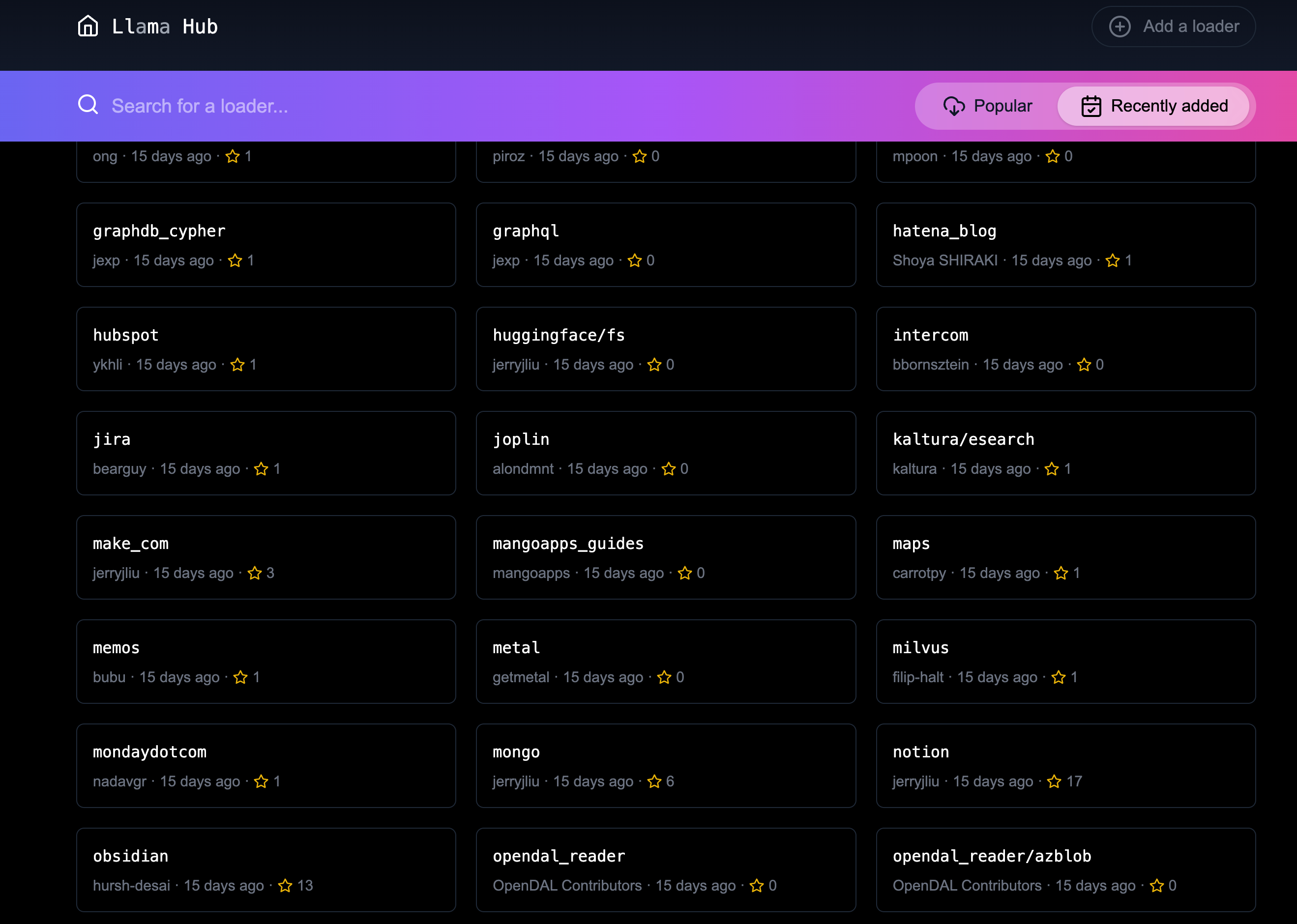Click the calendar icon in Recently added
1297x924 pixels.
point(1091,106)
